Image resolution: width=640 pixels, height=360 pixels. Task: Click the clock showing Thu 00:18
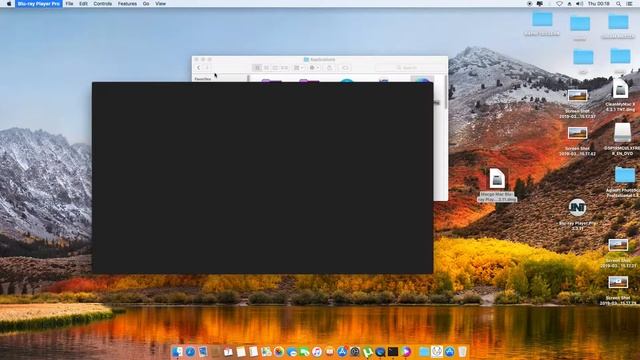click(x=598, y=4)
